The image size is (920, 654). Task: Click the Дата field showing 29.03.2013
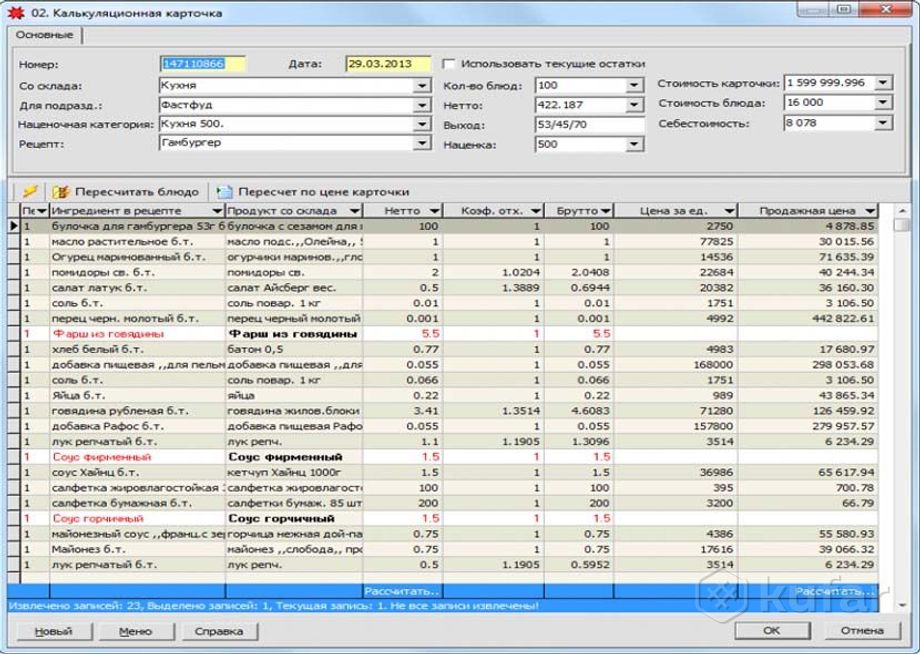coord(388,64)
